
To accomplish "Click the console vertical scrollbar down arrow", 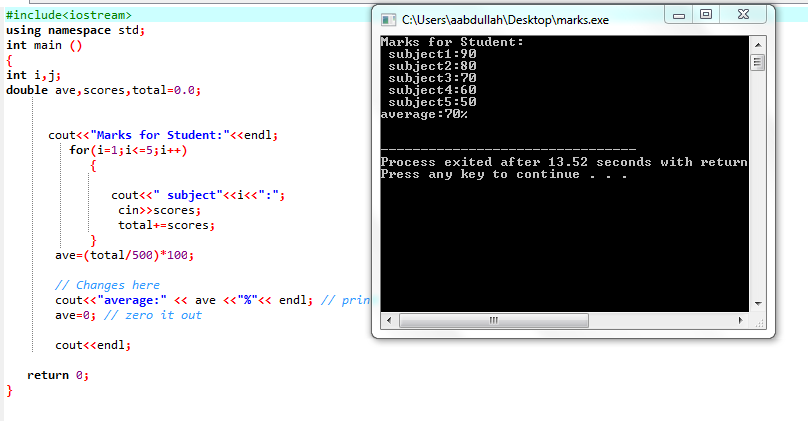I will (758, 304).
